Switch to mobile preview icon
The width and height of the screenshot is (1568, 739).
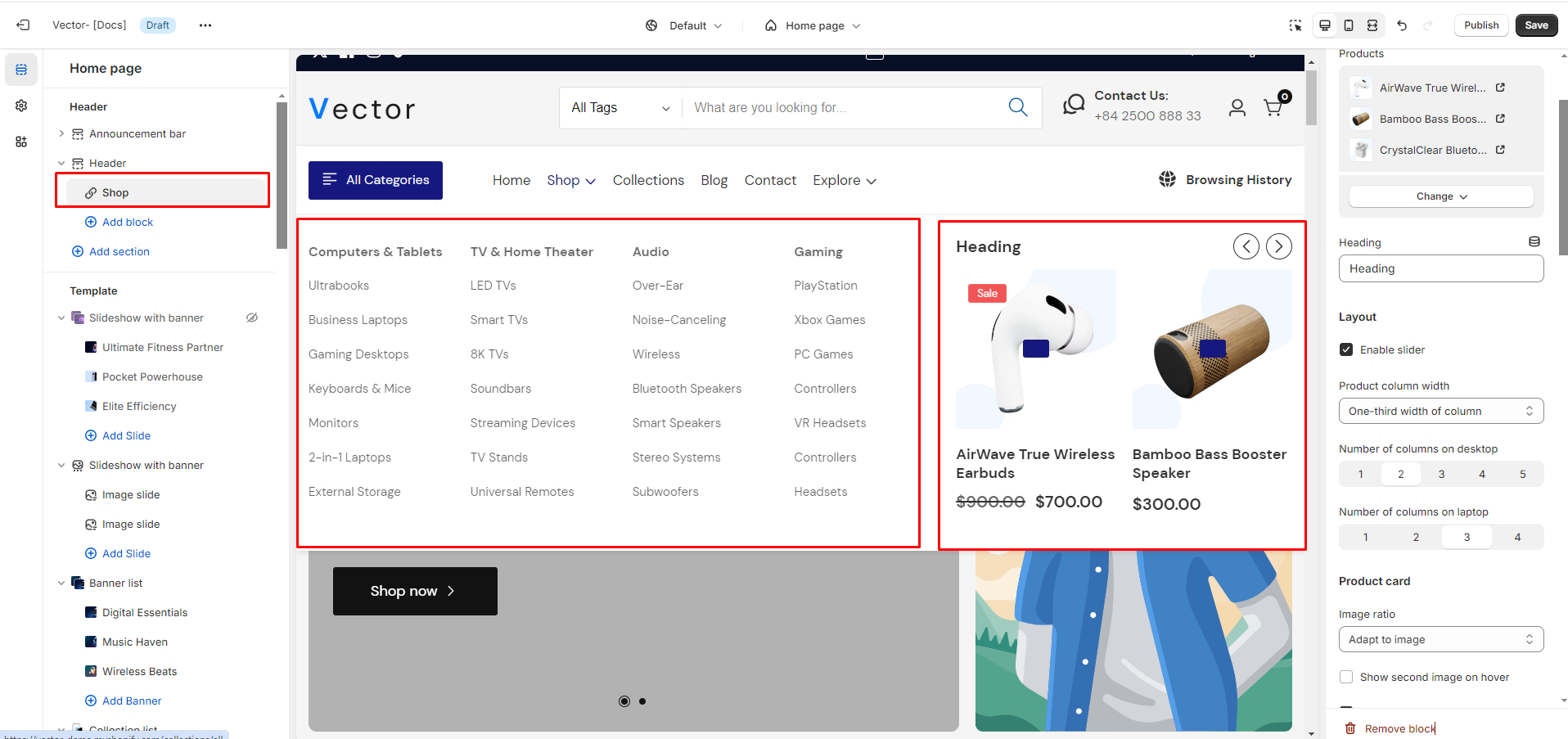[1349, 25]
